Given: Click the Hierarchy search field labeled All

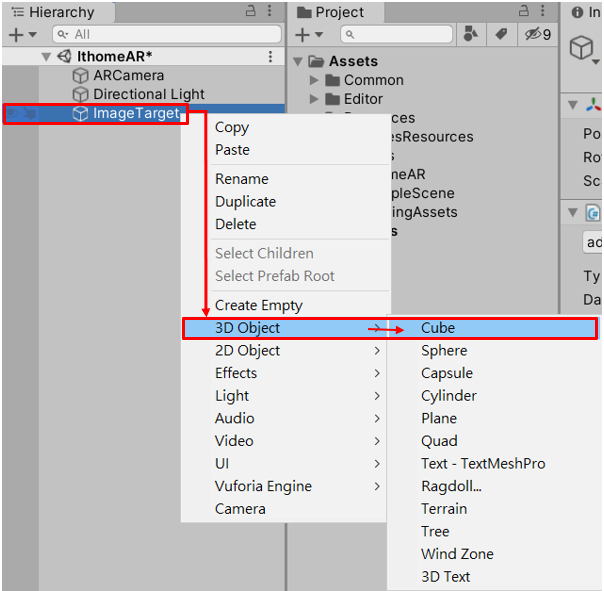Looking at the screenshot, I should point(166,34).
